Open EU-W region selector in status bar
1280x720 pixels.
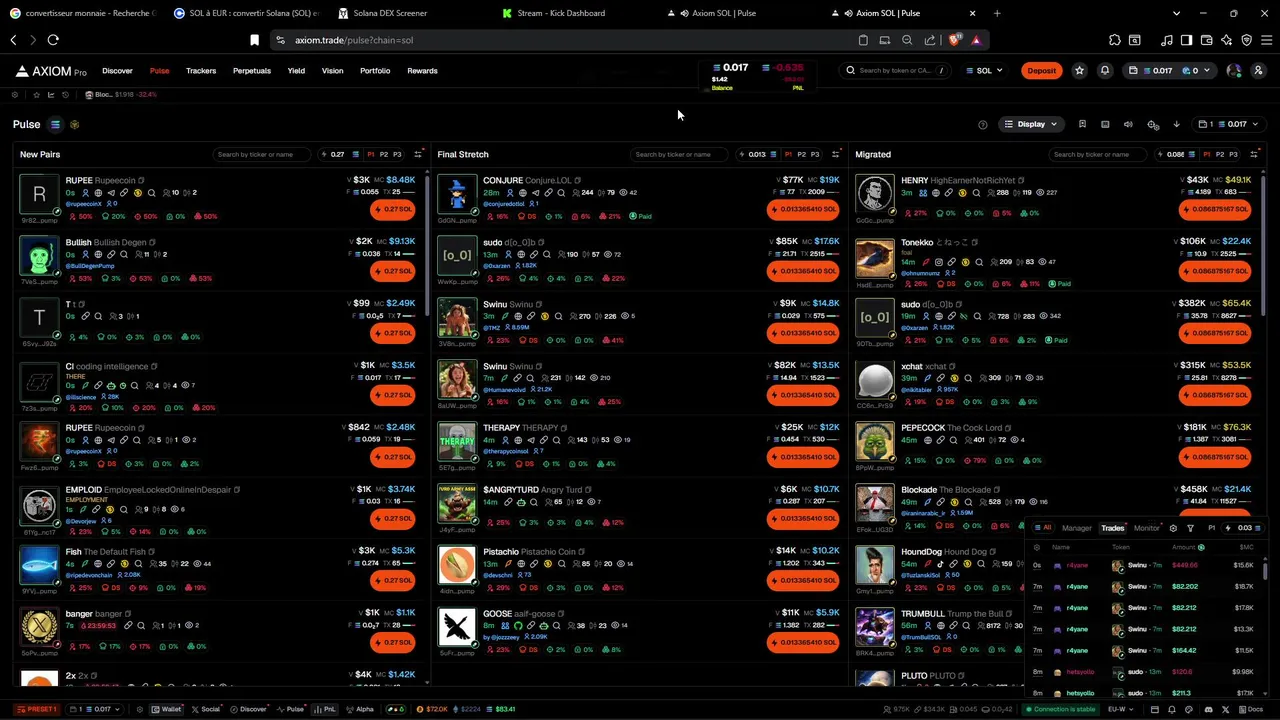pos(1121,709)
